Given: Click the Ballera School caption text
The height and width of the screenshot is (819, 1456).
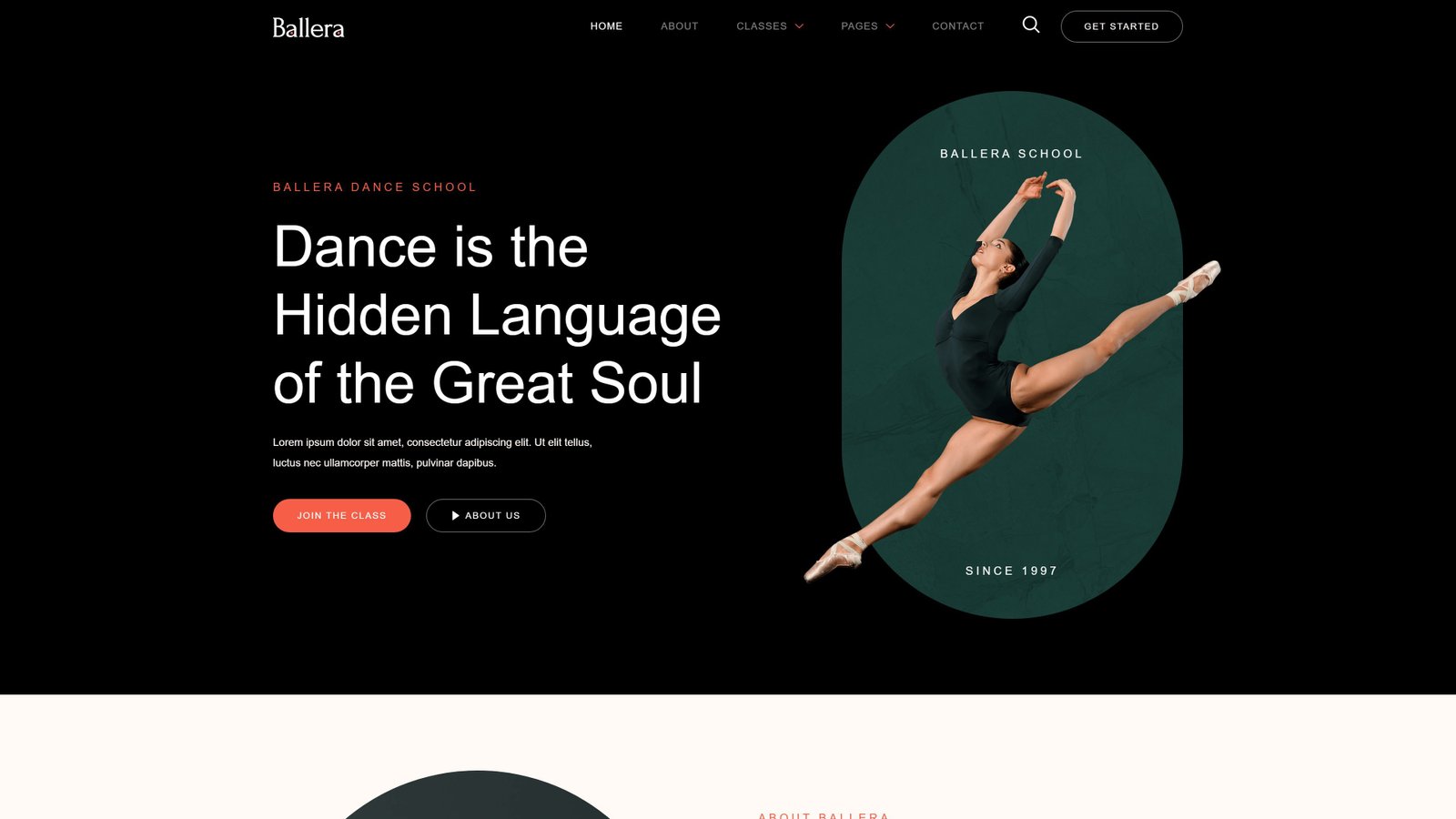Looking at the screenshot, I should point(1012,154).
